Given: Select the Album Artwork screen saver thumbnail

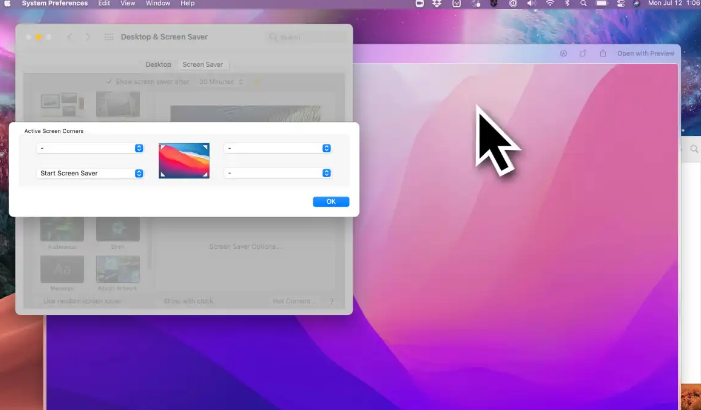Looking at the screenshot, I should (x=118, y=269).
